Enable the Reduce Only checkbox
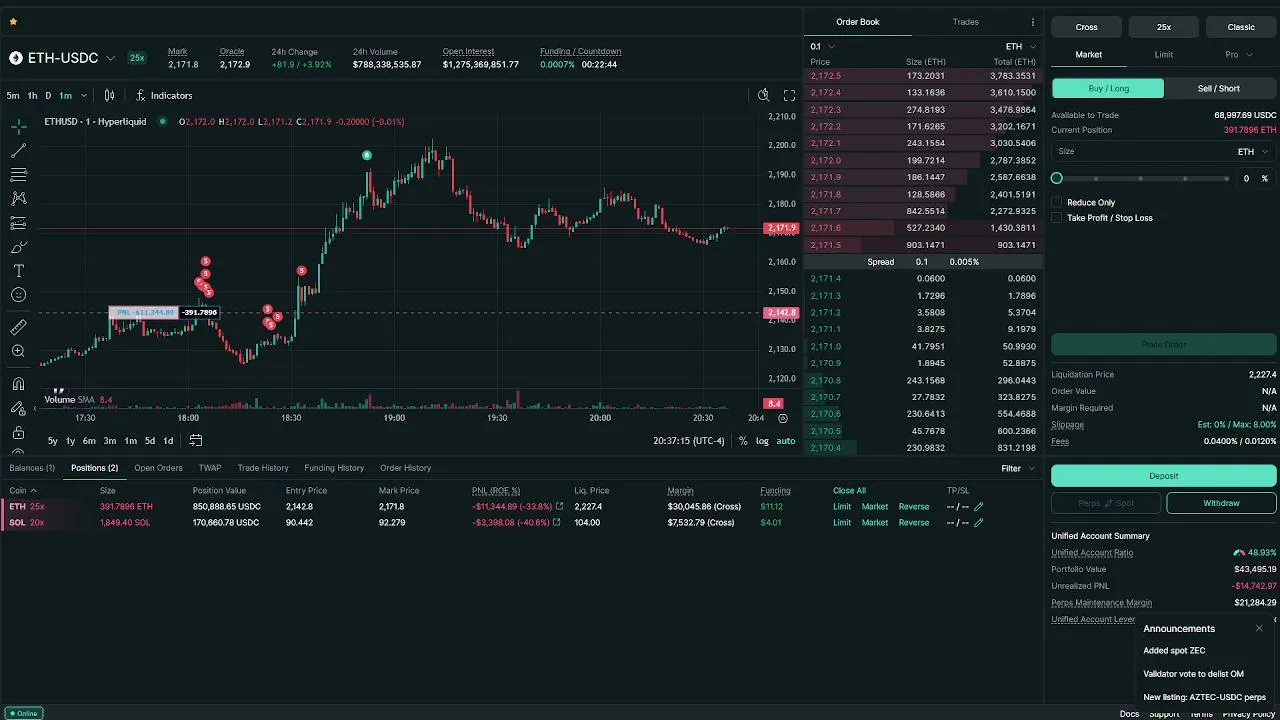The image size is (1280, 720). point(1056,202)
